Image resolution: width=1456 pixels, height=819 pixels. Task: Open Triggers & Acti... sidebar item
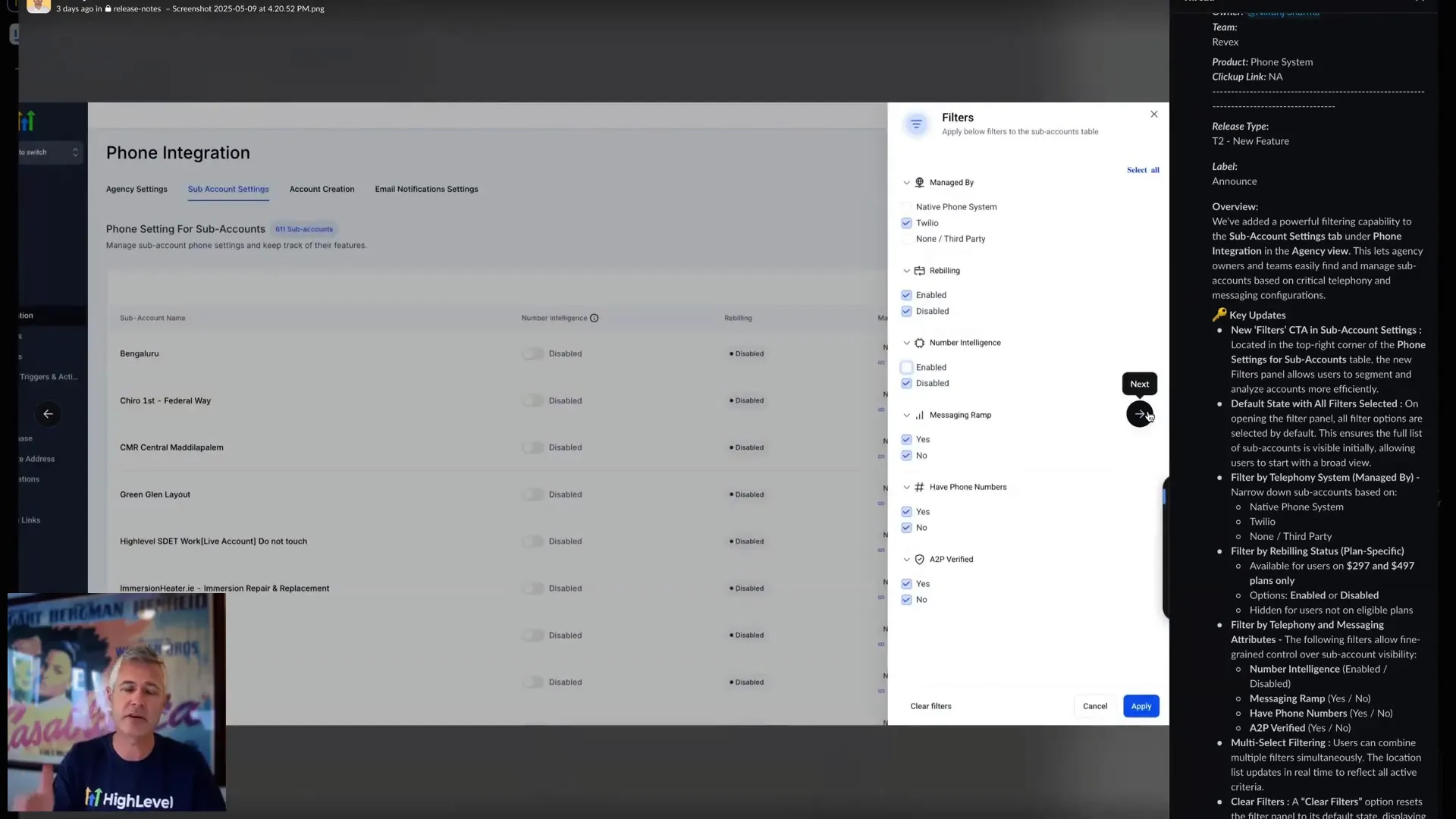point(49,377)
